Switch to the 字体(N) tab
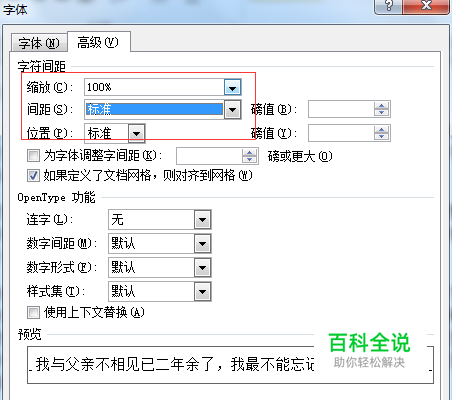Image resolution: width=452 pixels, height=400 pixels. tap(39, 43)
